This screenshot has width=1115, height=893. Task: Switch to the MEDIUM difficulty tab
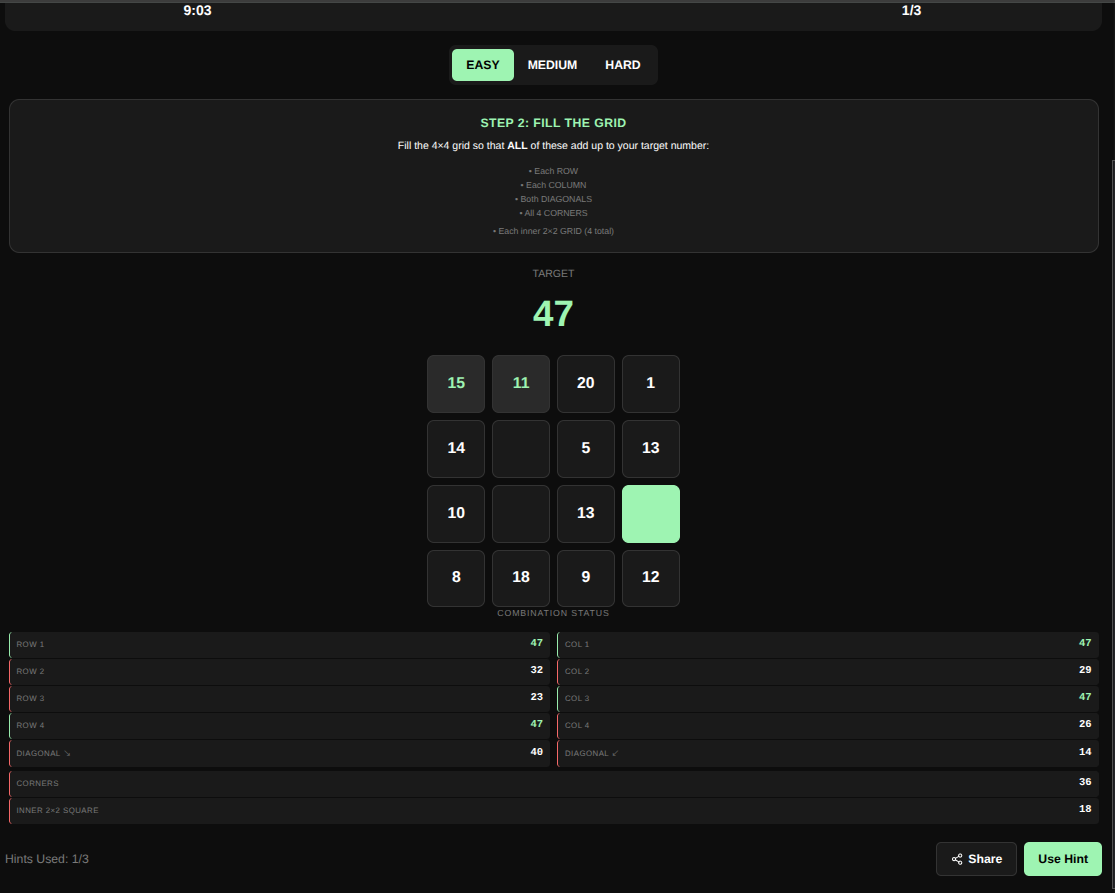pyautogui.click(x=552, y=64)
